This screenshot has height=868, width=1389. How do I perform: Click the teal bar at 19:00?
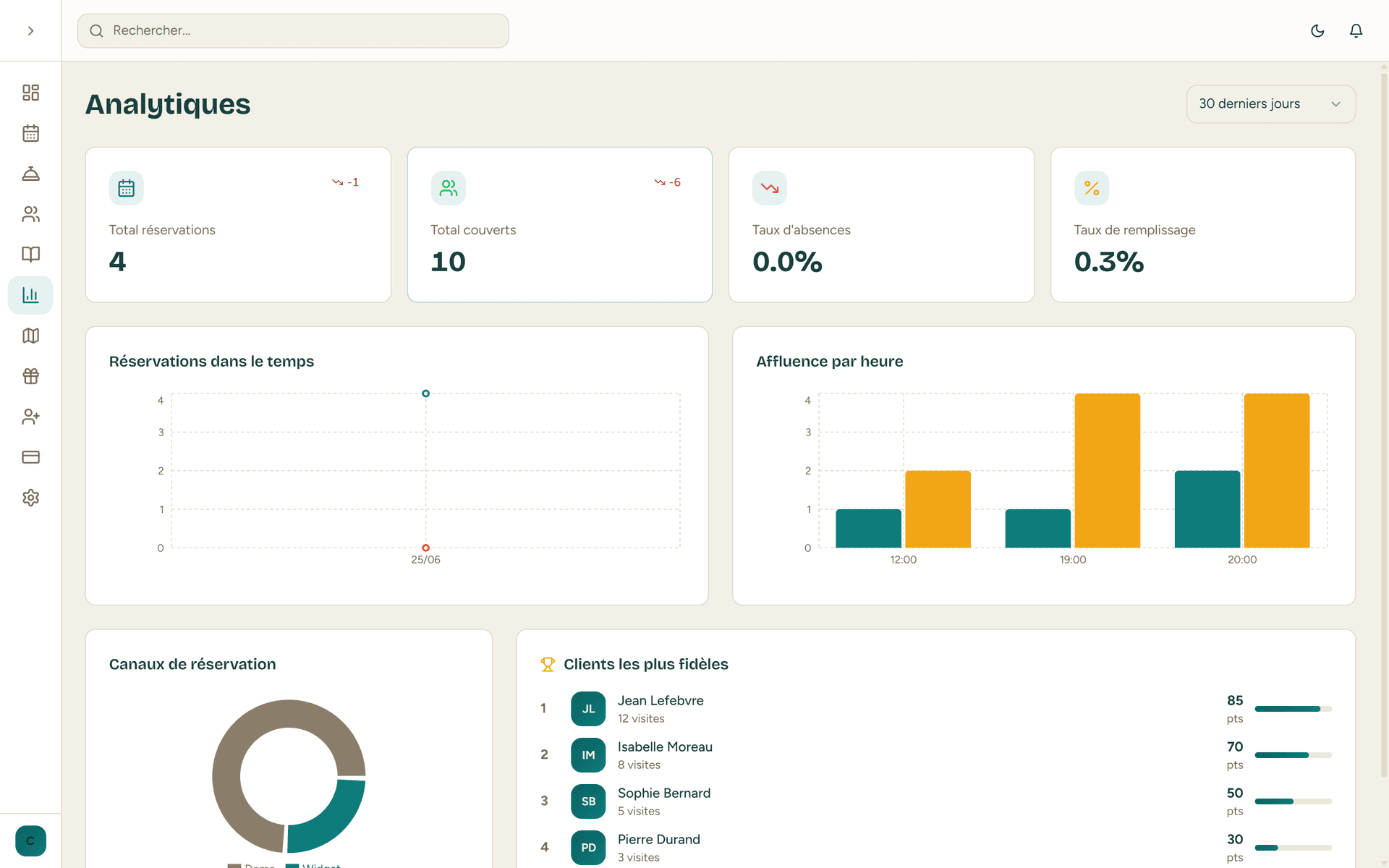pos(1037,528)
